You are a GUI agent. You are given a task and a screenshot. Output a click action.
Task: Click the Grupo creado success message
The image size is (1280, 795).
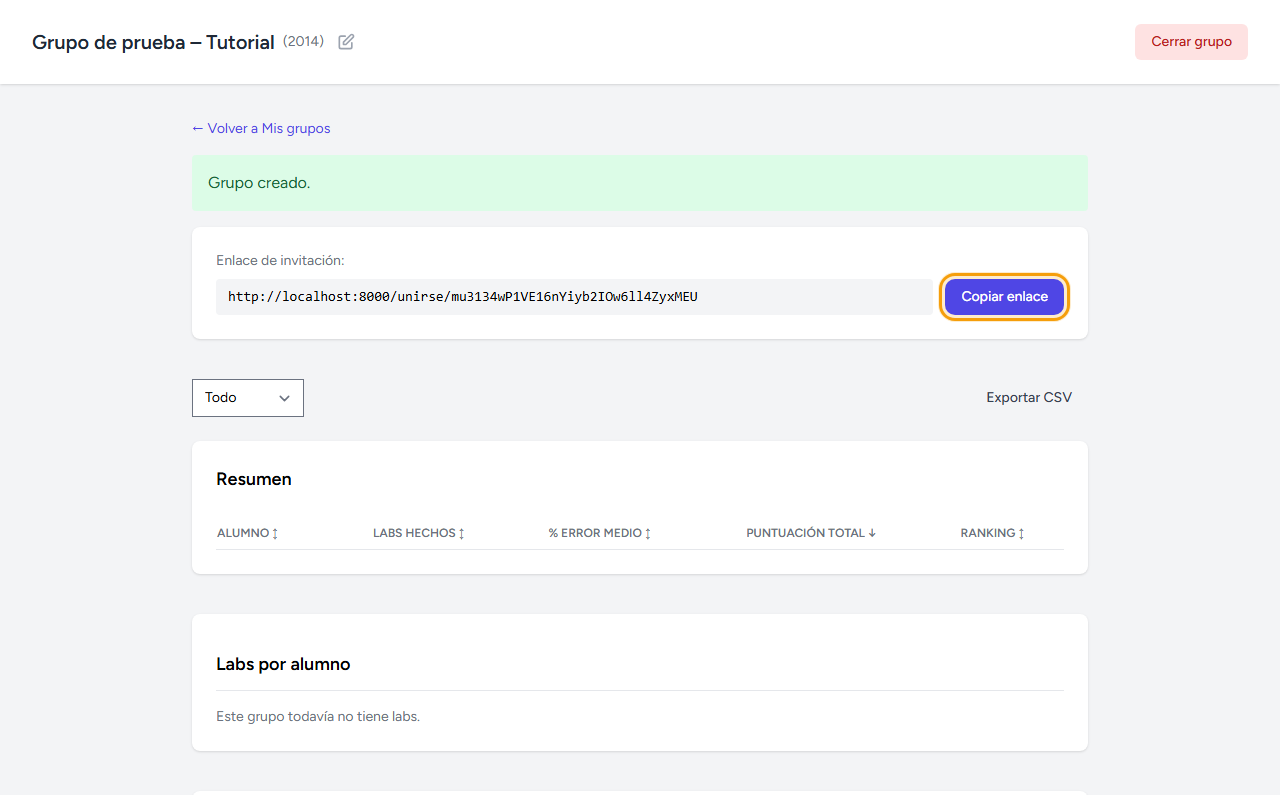click(x=640, y=183)
